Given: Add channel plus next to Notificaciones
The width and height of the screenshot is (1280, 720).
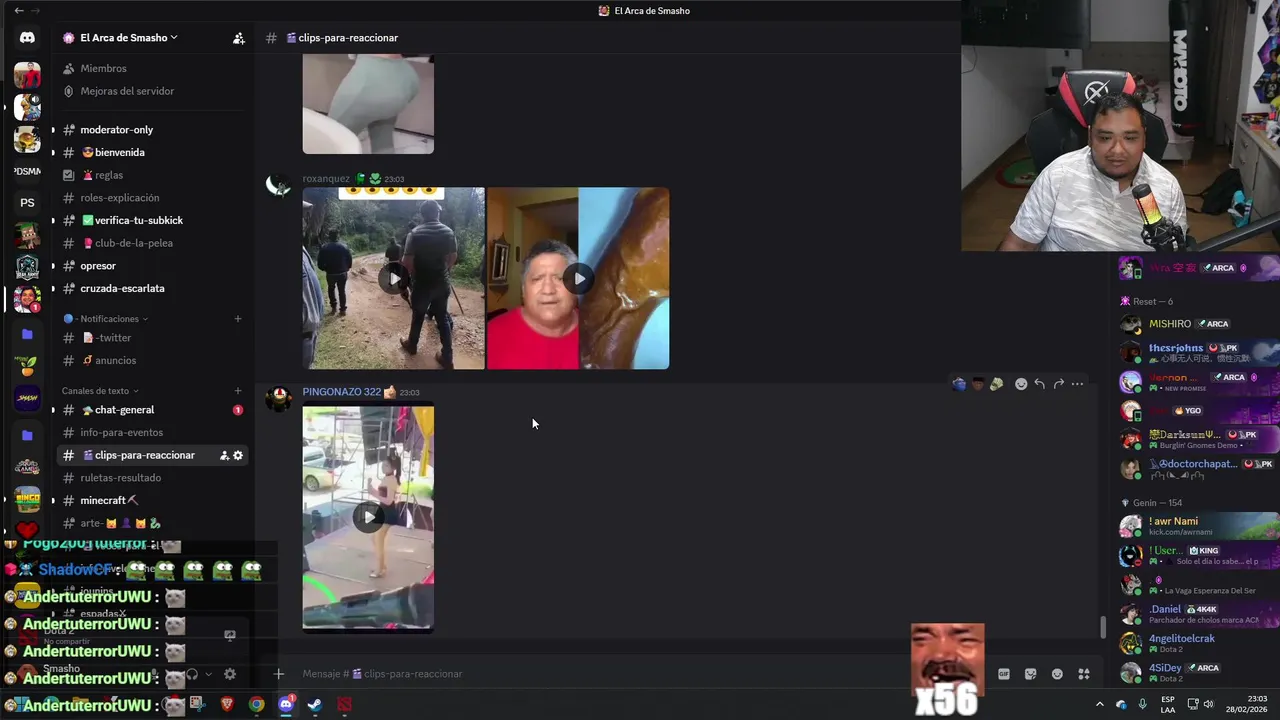Looking at the screenshot, I should click(x=238, y=319).
